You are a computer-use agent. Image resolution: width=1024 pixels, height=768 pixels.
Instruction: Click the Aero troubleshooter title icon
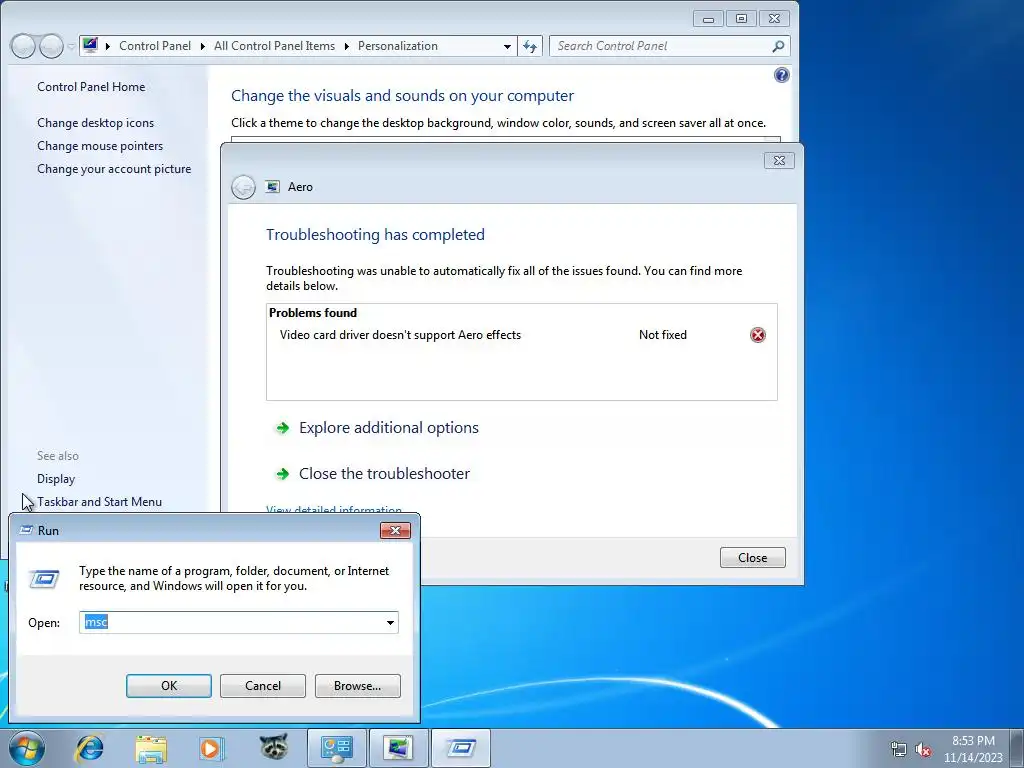point(272,187)
